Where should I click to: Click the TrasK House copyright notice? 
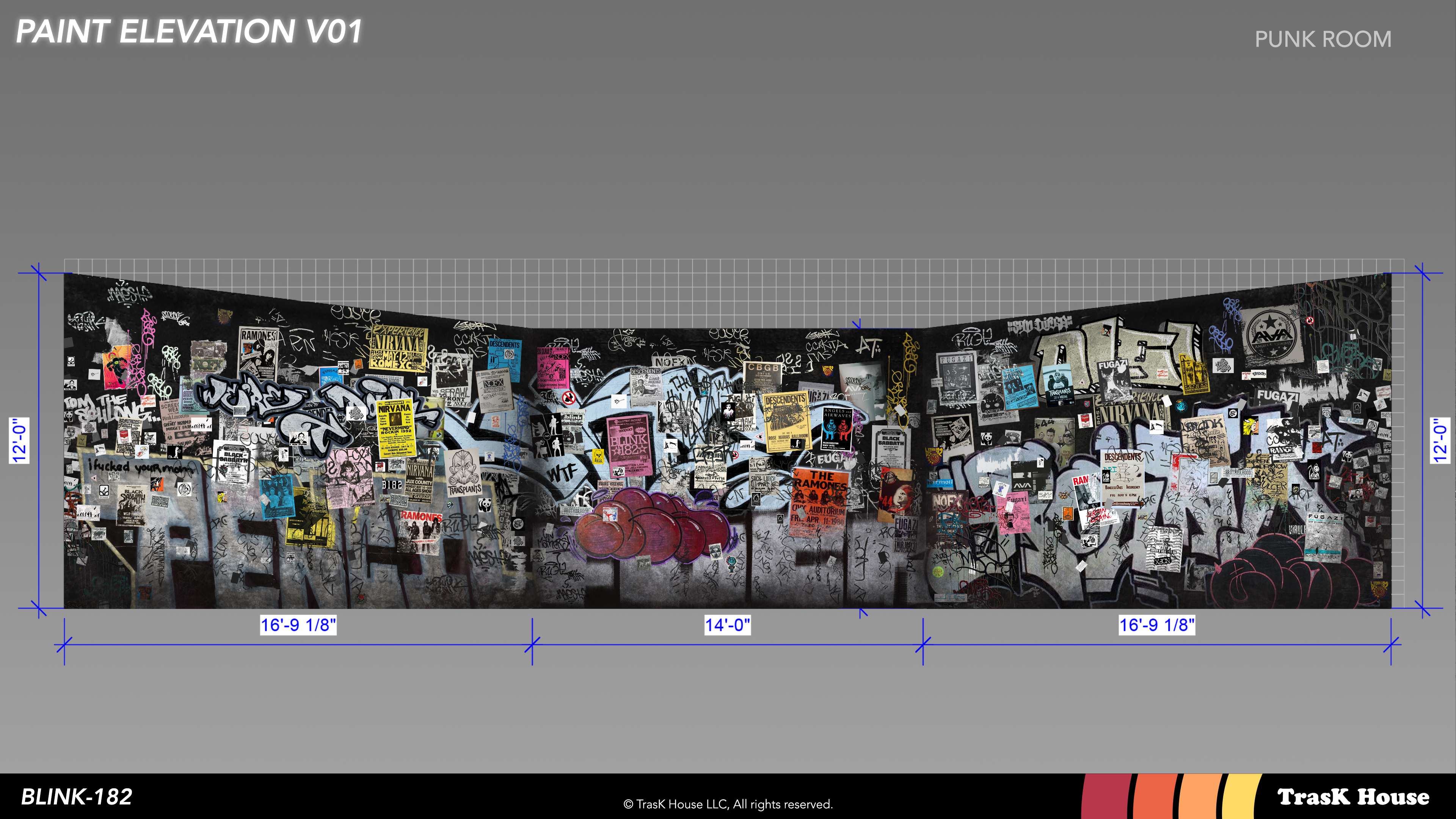click(728, 804)
